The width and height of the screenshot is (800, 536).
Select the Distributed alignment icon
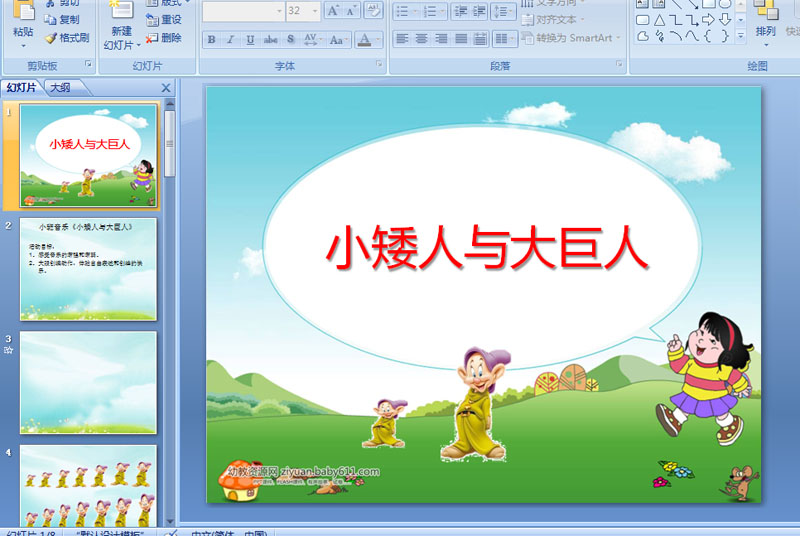click(480, 38)
